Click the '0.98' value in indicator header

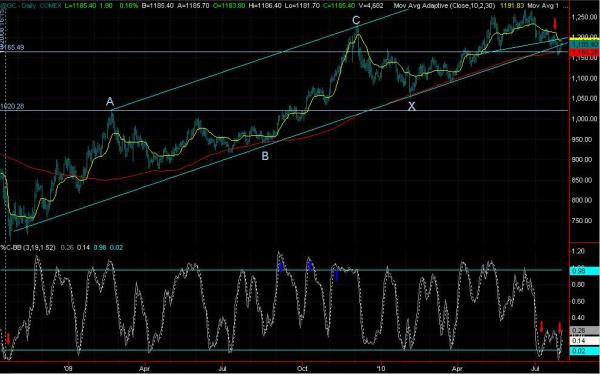tap(100, 248)
